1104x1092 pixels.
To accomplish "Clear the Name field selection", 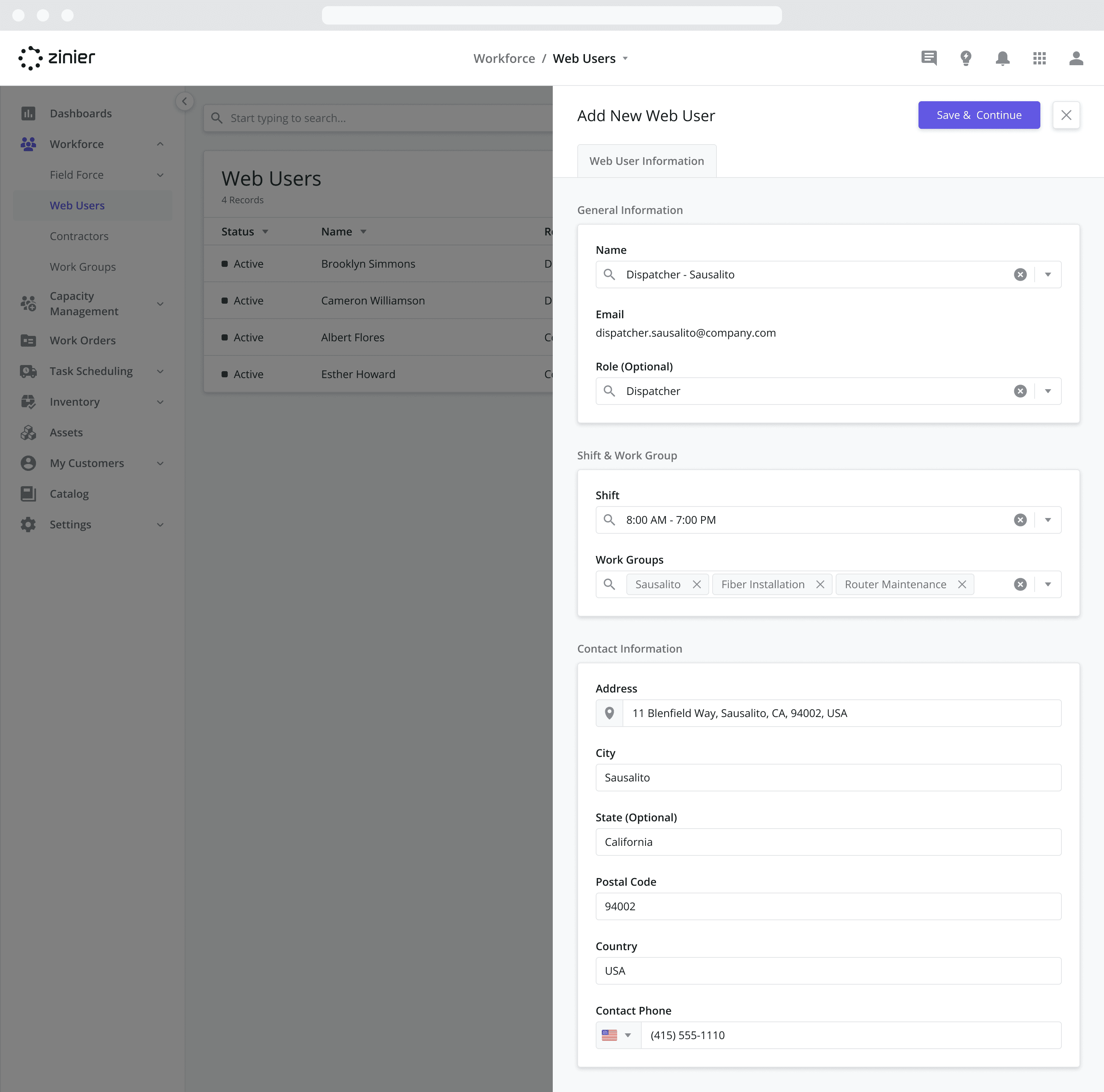I will (x=1020, y=274).
